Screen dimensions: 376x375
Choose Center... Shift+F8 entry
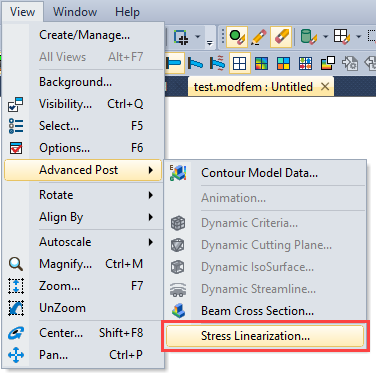(x=83, y=333)
